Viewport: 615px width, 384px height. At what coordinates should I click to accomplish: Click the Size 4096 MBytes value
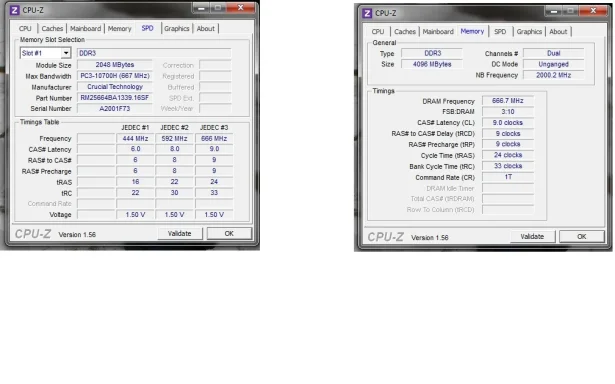[x=432, y=64]
